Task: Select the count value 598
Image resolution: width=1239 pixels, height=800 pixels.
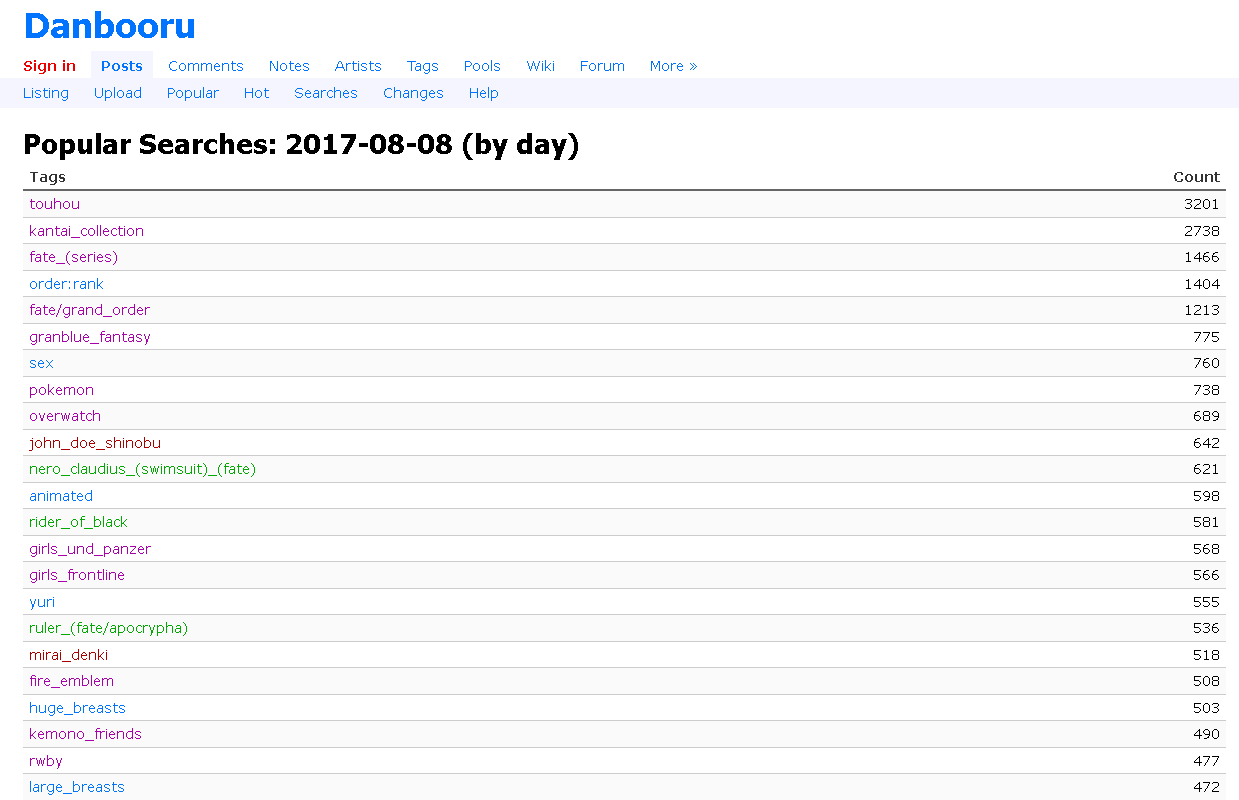Action: point(1206,496)
